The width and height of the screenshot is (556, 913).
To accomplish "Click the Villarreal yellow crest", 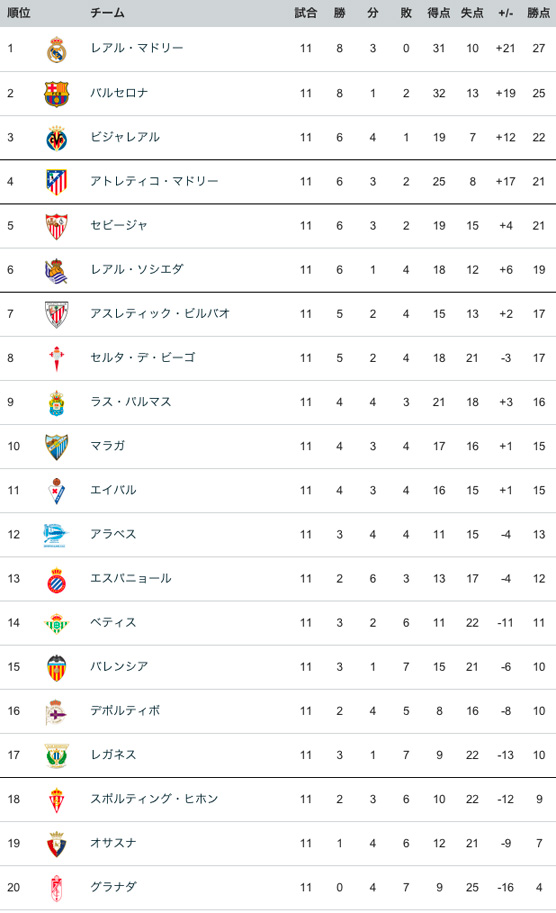I will tap(56, 137).
